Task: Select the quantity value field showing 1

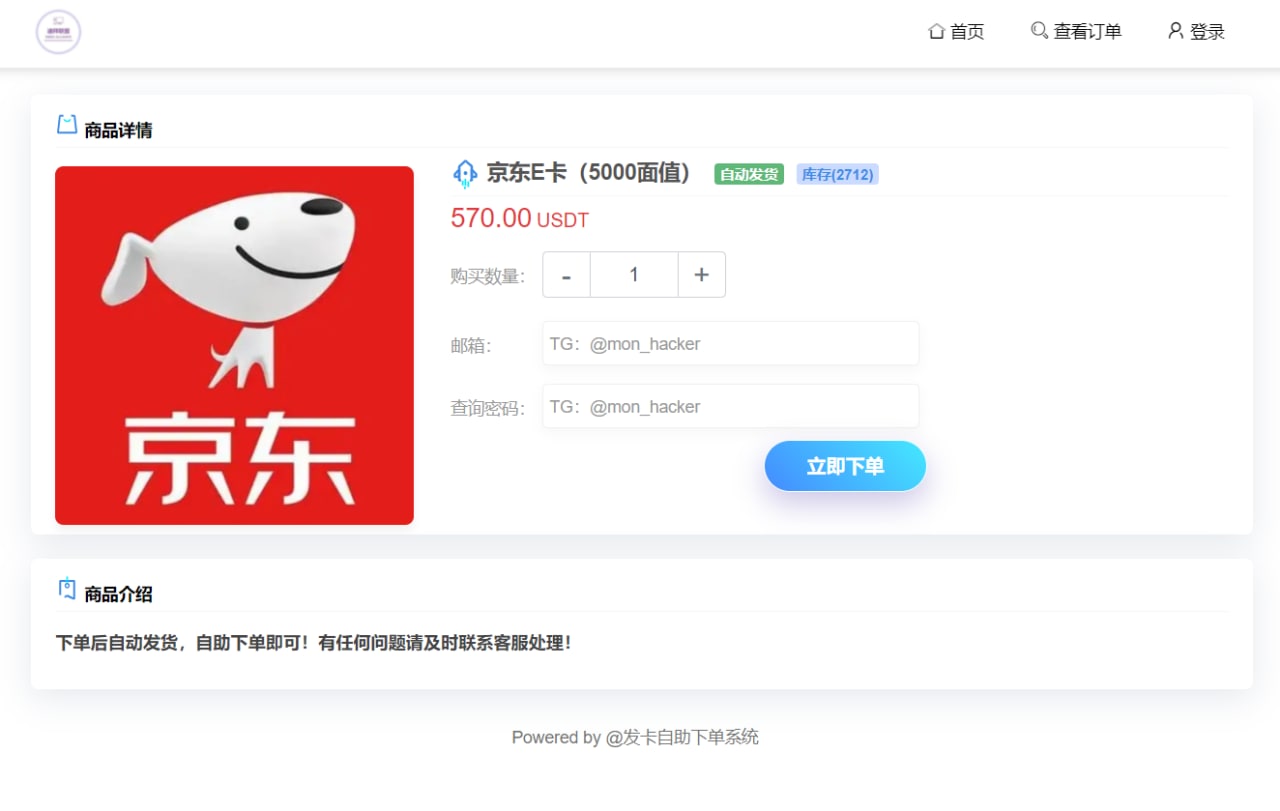Action: (x=633, y=274)
